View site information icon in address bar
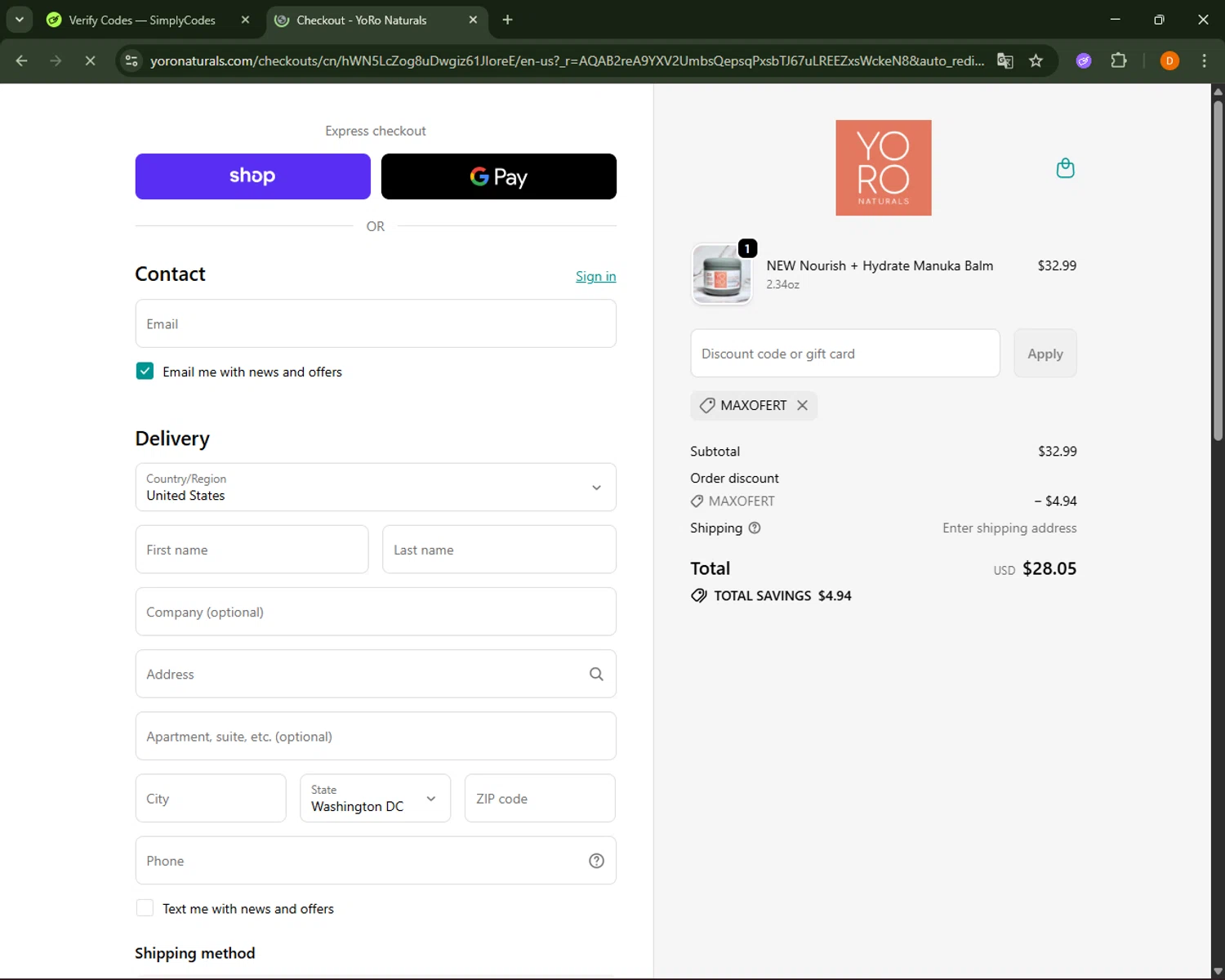Screen dimensions: 1225x980 [x=131, y=60]
